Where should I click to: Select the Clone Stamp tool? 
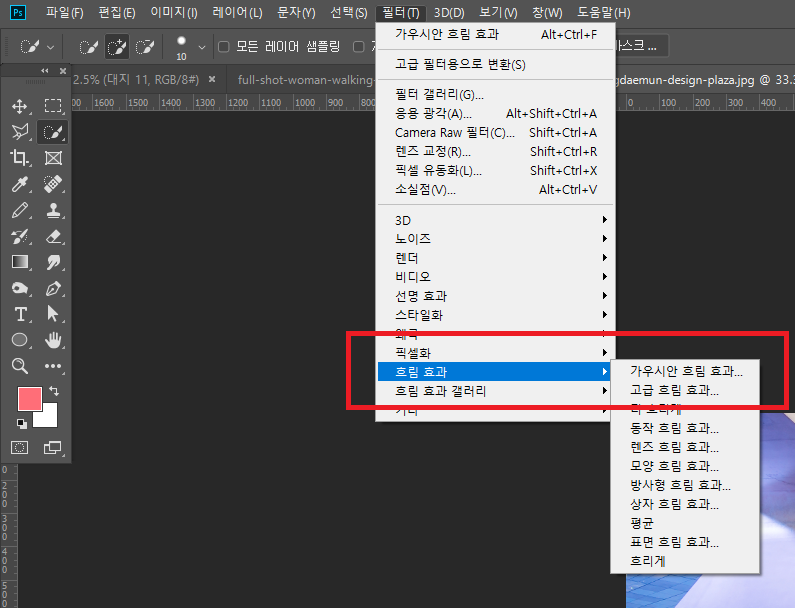(x=53, y=210)
